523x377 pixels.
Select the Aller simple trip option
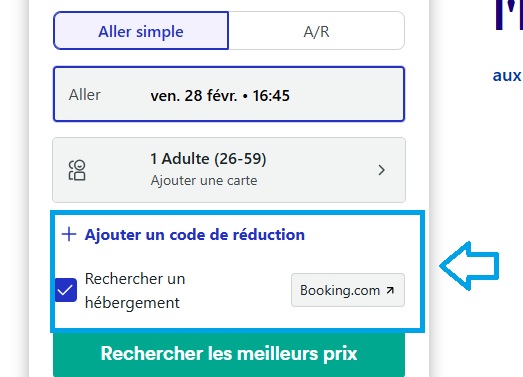[141, 31]
